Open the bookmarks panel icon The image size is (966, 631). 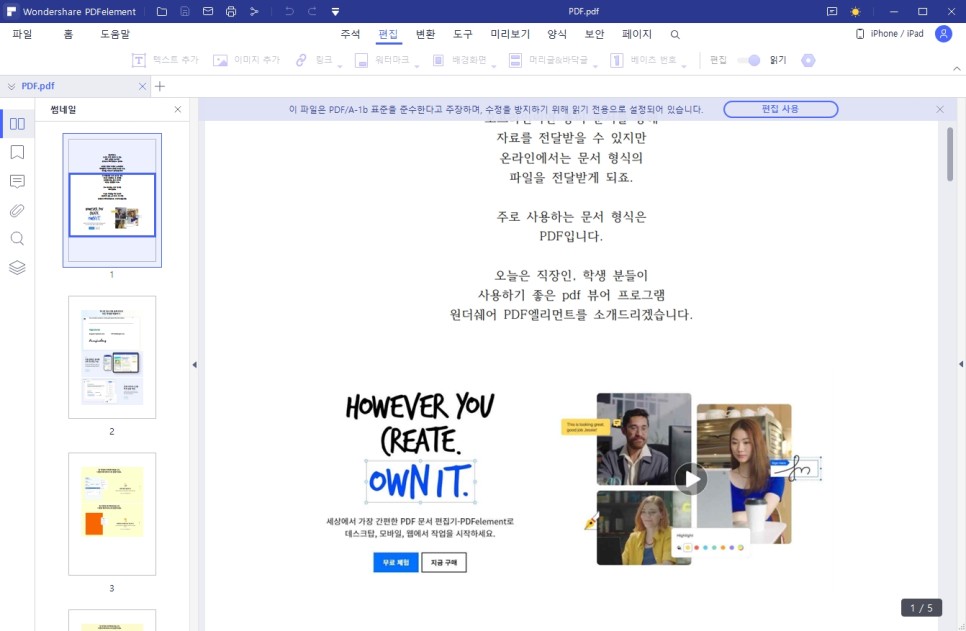click(x=17, y=152)
